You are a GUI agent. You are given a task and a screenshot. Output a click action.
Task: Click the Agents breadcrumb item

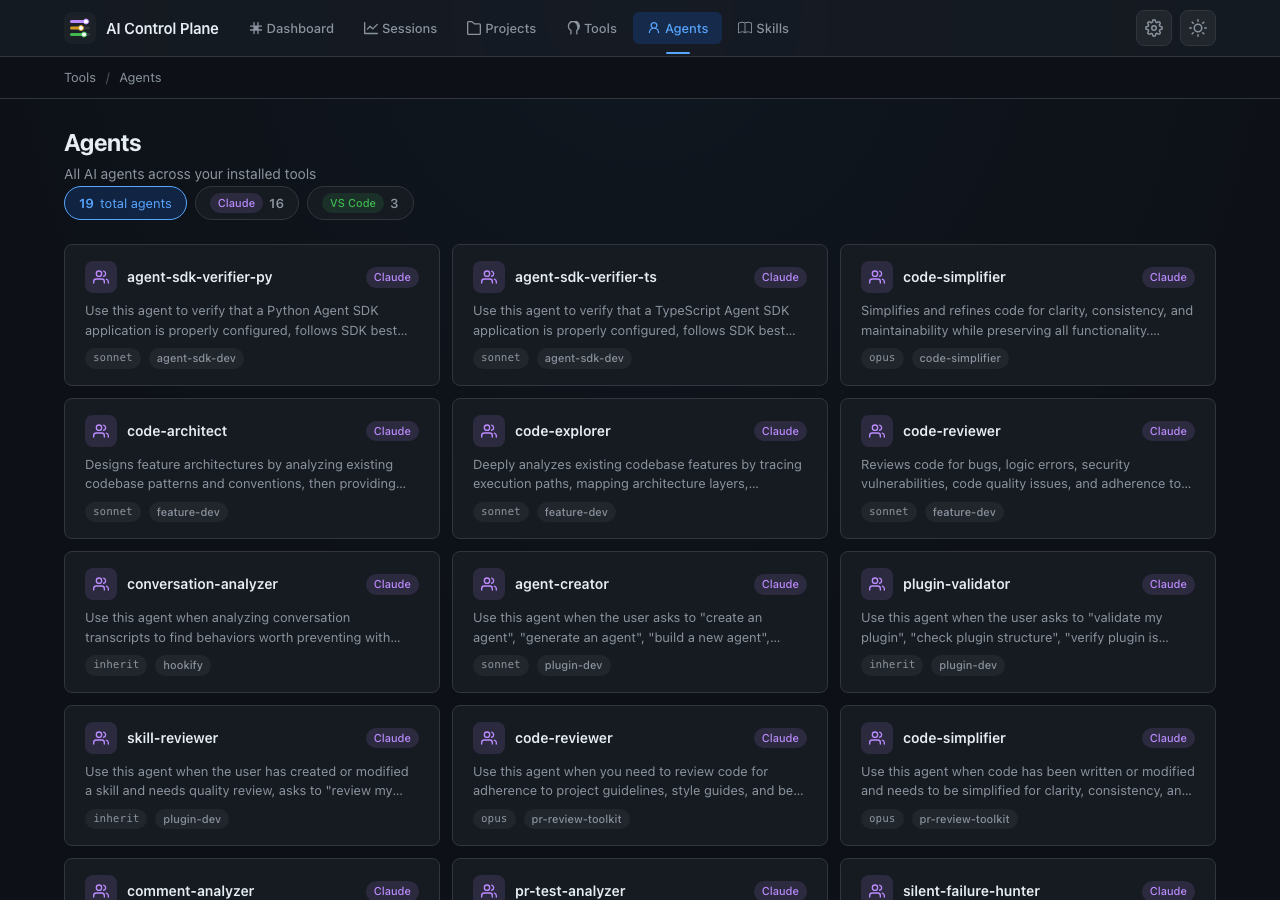tap(140, 77)
